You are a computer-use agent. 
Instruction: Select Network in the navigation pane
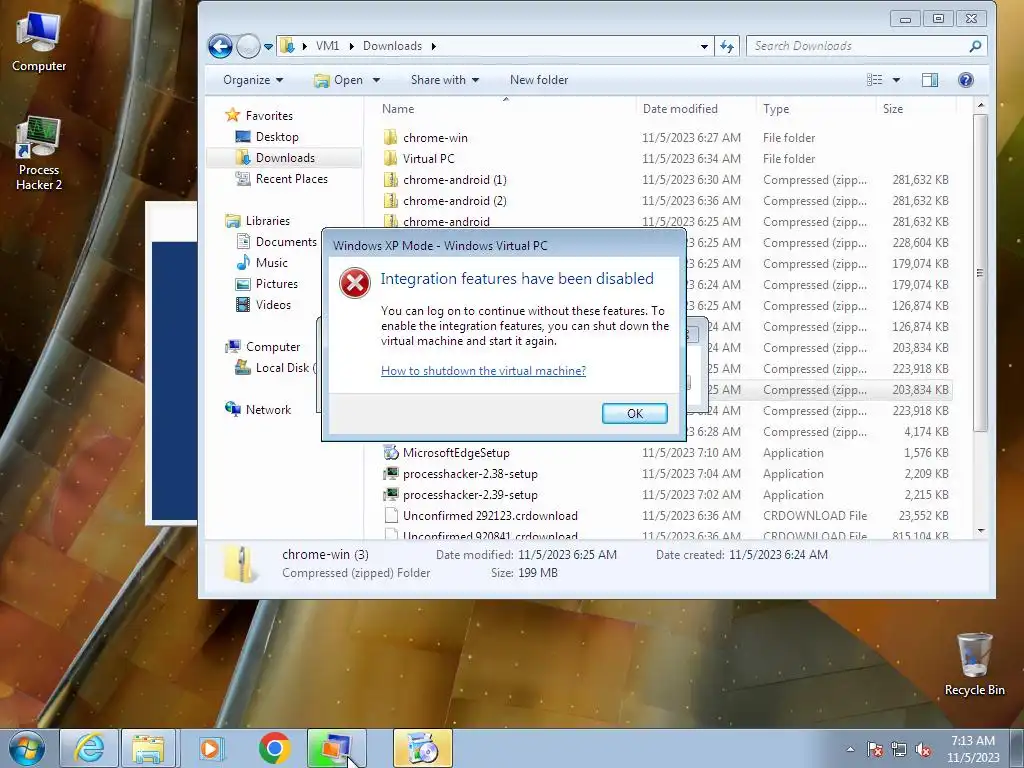tap(268, 409)
